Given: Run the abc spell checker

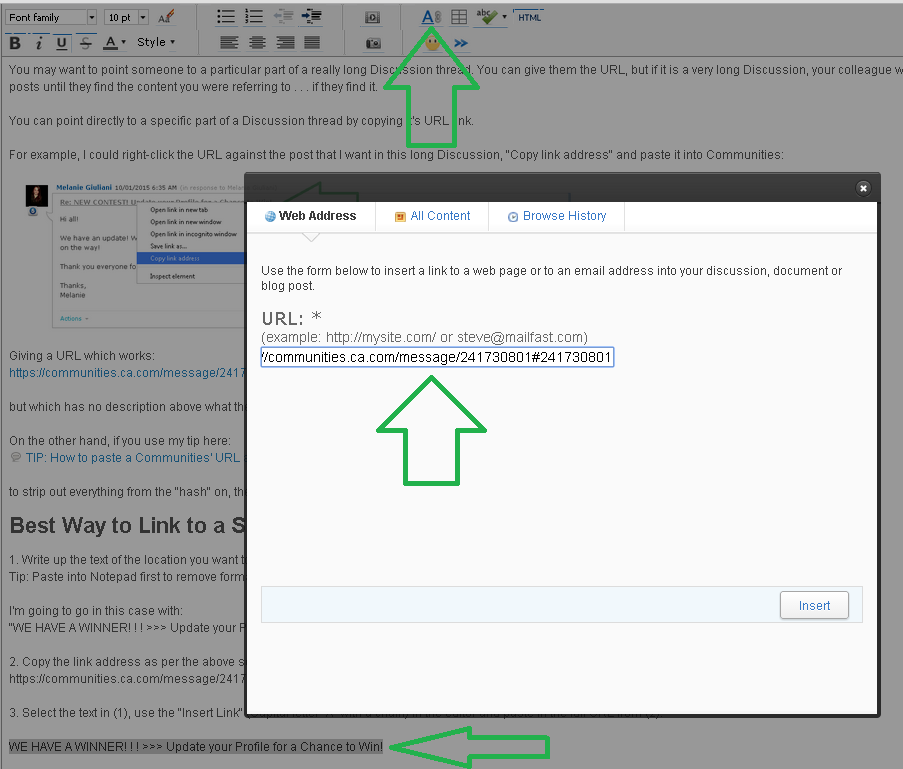Looking at the screenshot, I should (x=487, y=17).
